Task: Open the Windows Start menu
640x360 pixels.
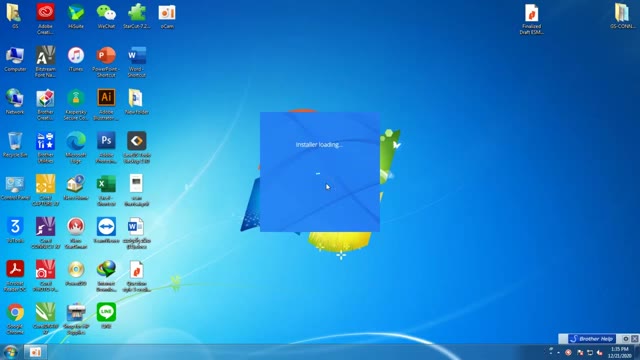Action: [11, 352]
